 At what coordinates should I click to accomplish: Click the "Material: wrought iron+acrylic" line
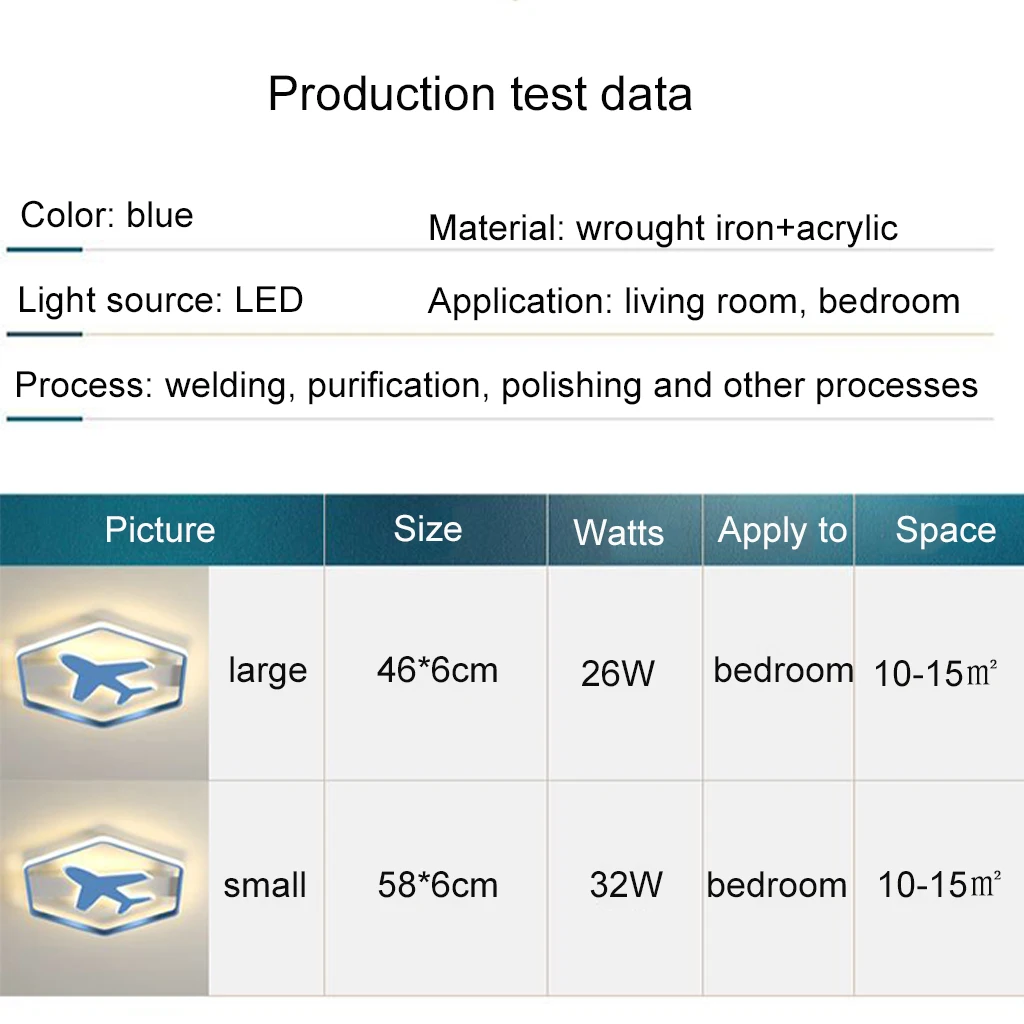pyautogui.click(x=663, y=228)
